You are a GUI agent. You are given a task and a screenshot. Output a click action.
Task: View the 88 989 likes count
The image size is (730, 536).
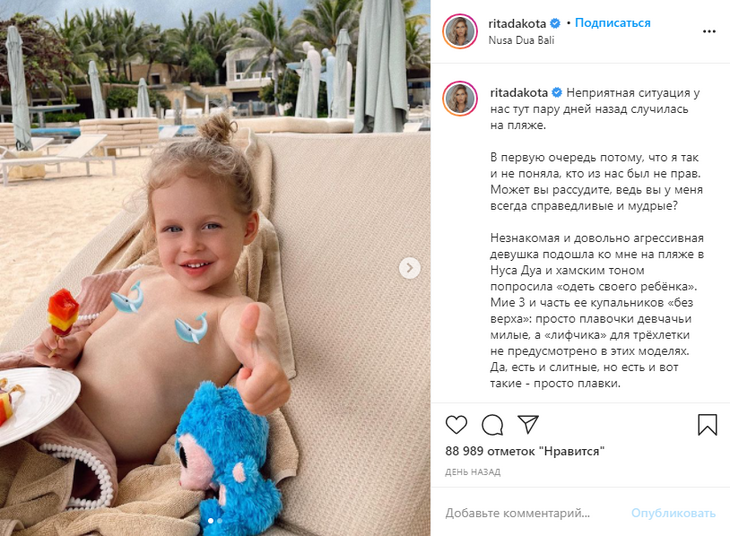pyautogui.click(x=525, y=451)
